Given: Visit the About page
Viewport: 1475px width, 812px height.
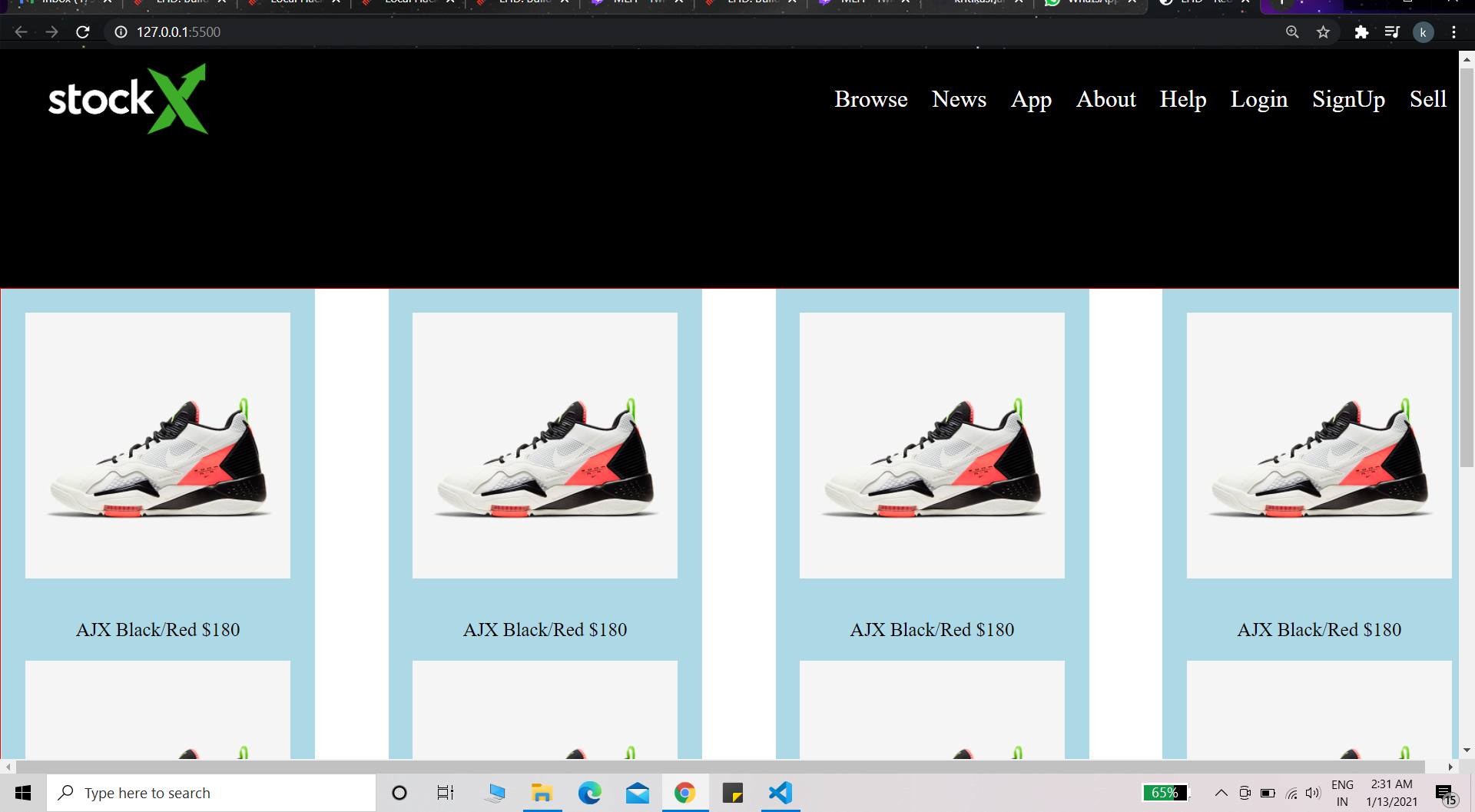Looking at the screenshot, I should click(1105, 99).
